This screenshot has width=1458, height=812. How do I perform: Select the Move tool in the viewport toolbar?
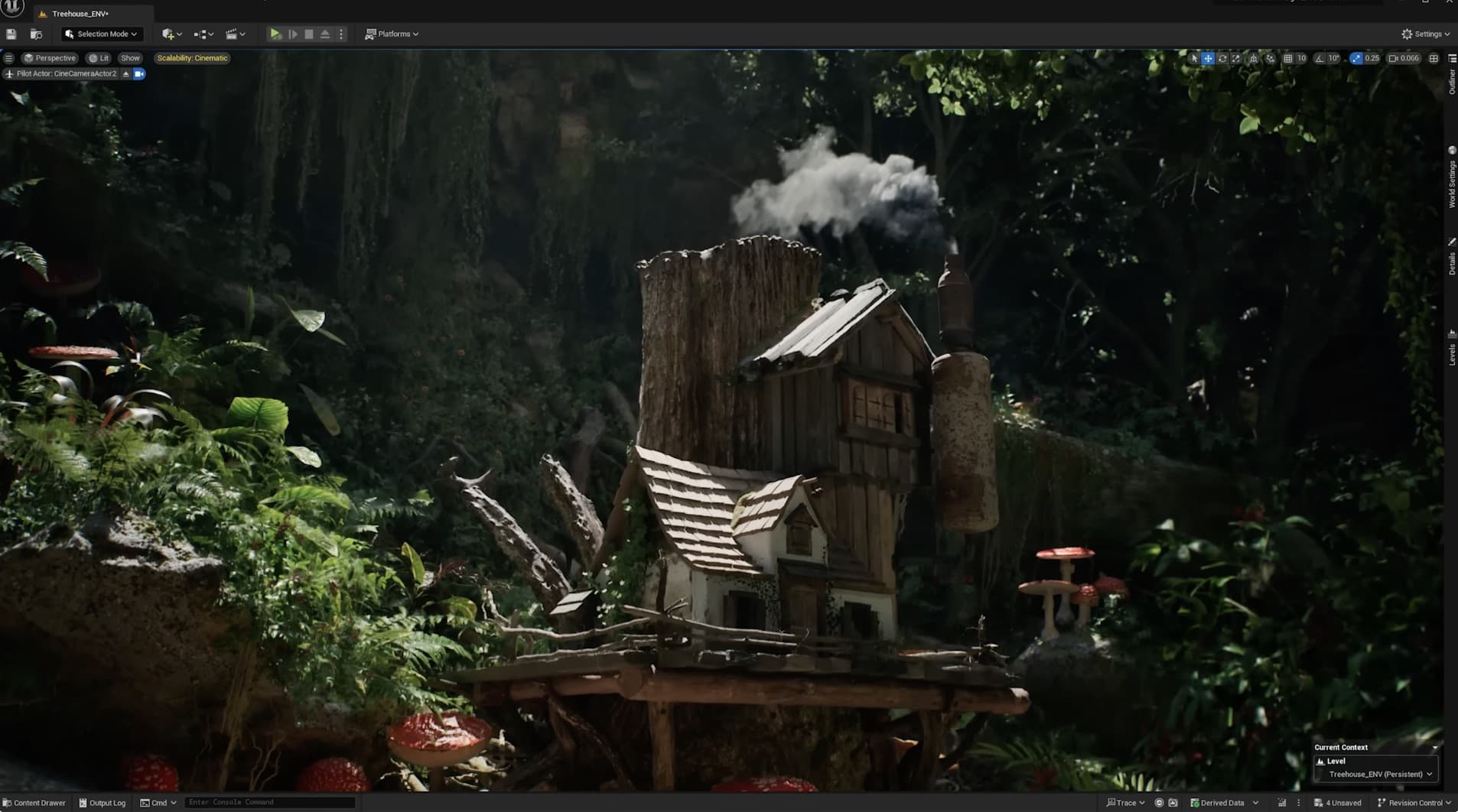[x=1208, y=58]
